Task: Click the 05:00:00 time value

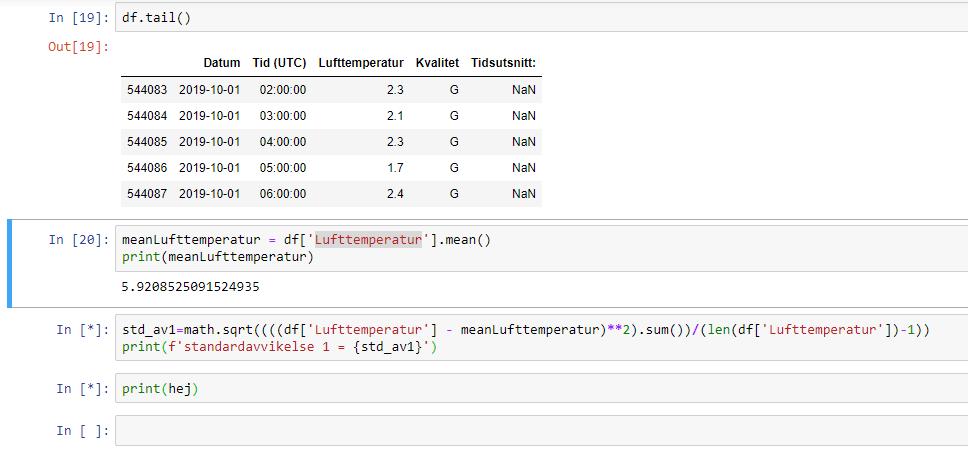Action: [282, 168]
